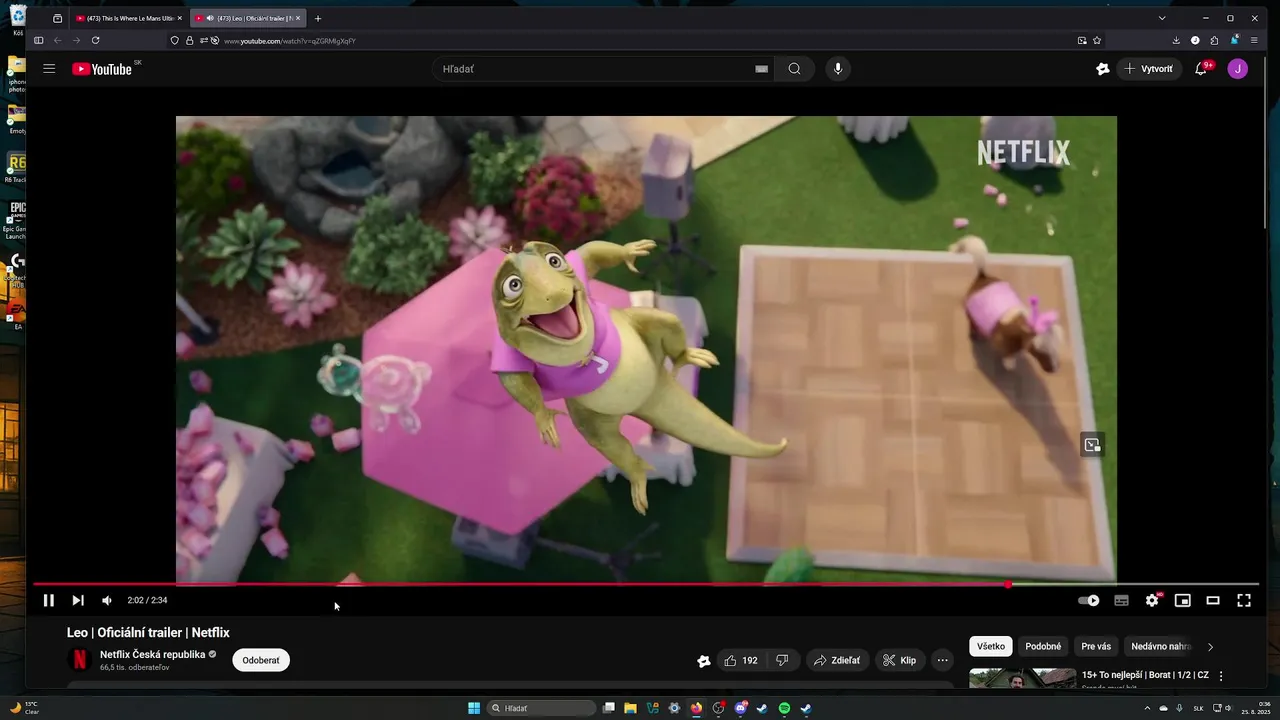Select the Nedávno nahrané filter chip

(1160, 646)
